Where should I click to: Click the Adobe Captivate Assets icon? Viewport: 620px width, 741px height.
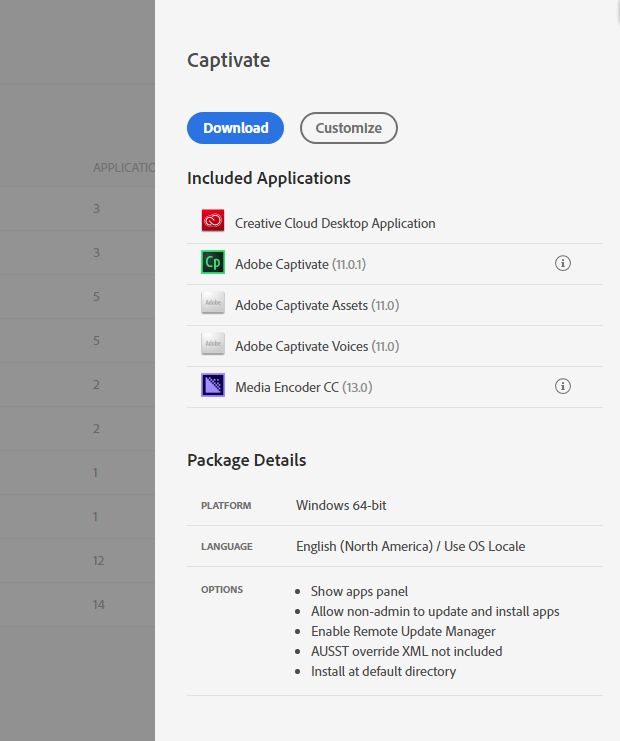pos(212,304)
